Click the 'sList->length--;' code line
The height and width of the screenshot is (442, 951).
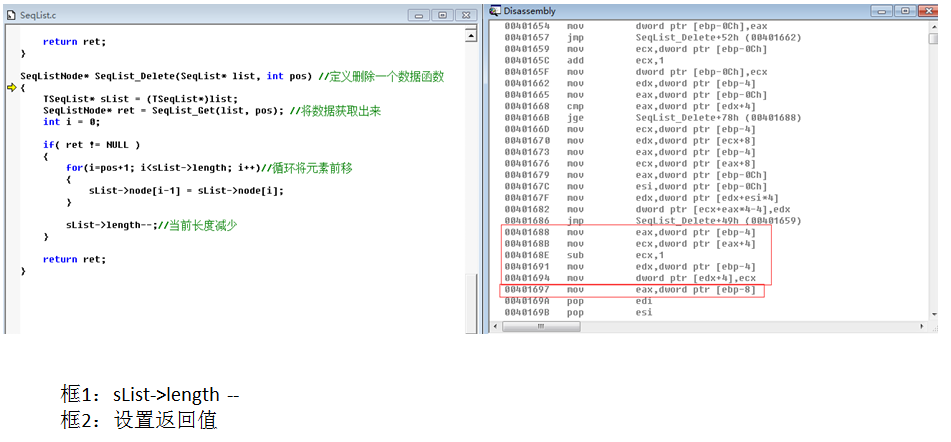coord(152,225)
